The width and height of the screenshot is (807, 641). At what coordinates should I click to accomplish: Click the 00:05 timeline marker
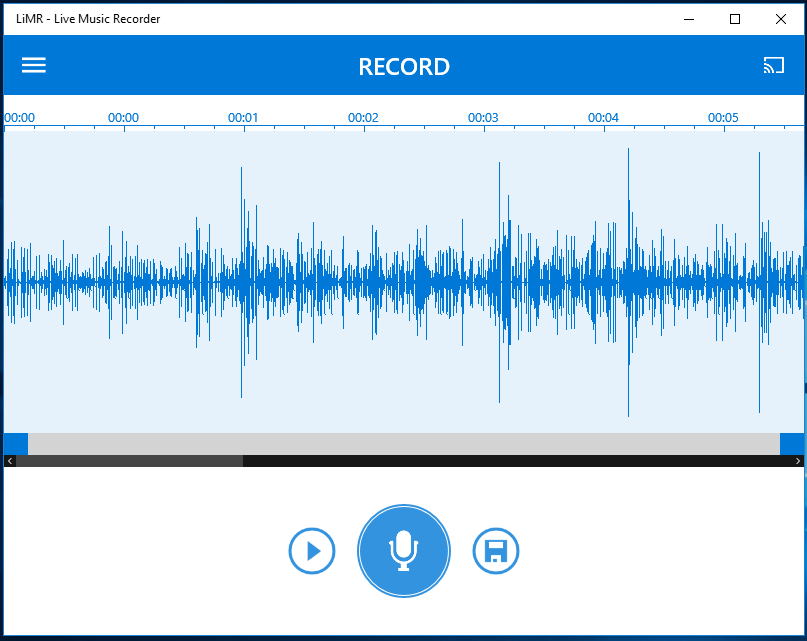click(x=723, y=117)
